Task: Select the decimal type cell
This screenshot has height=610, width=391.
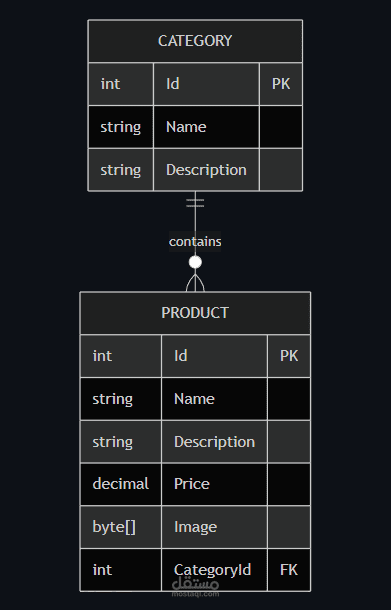Action: coord(121,484)
